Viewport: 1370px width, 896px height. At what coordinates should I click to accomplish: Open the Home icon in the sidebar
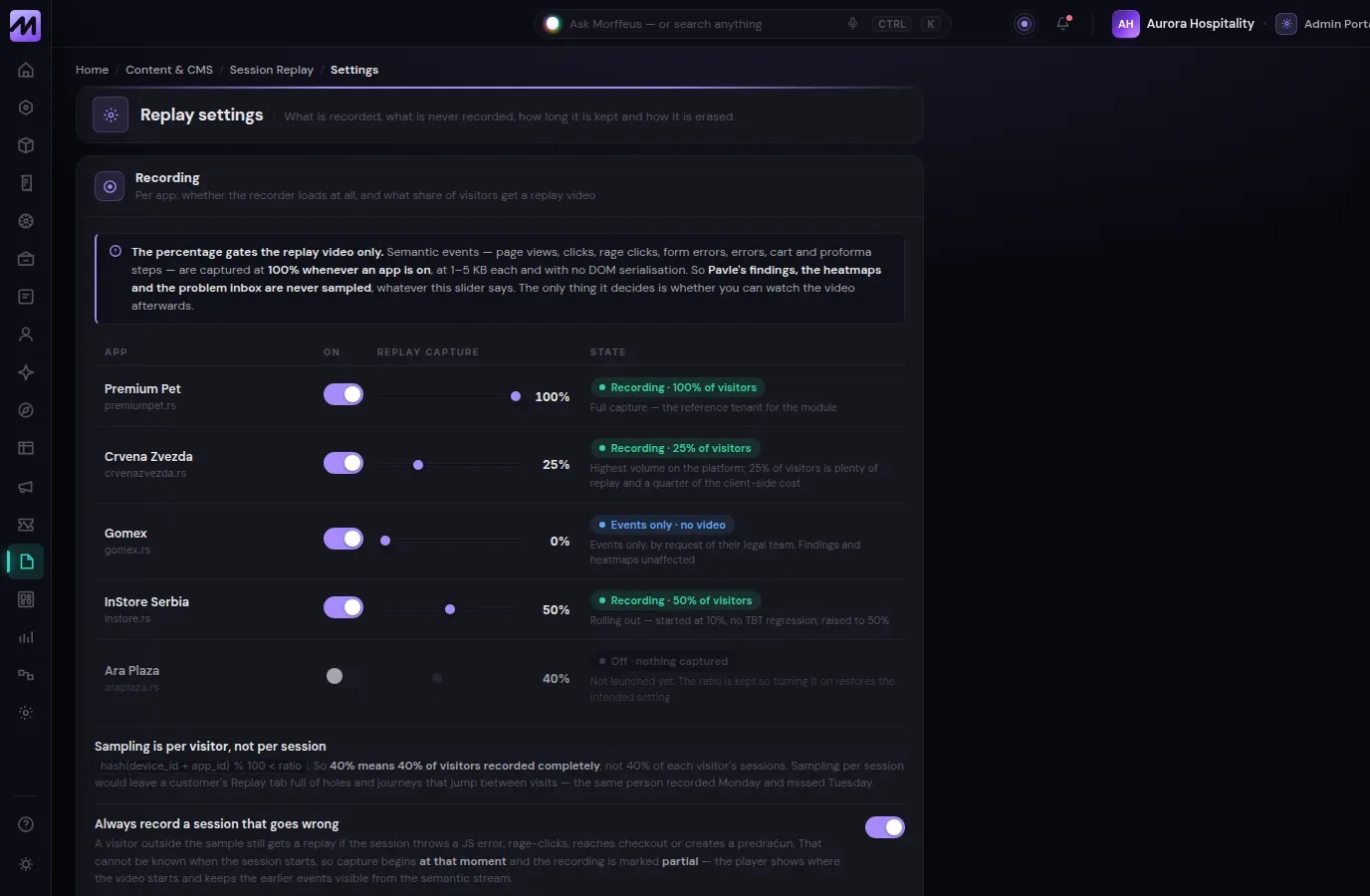point(26,70)
